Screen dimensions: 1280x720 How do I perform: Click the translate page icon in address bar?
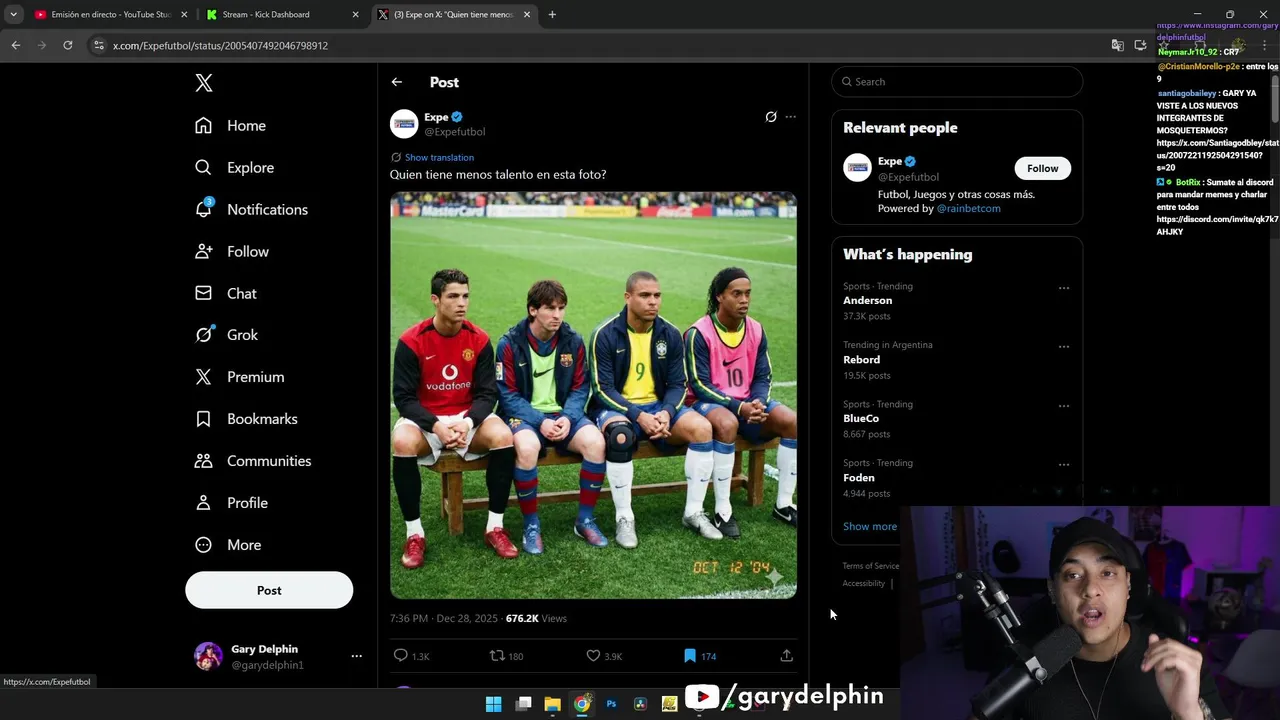(1117, 45)
